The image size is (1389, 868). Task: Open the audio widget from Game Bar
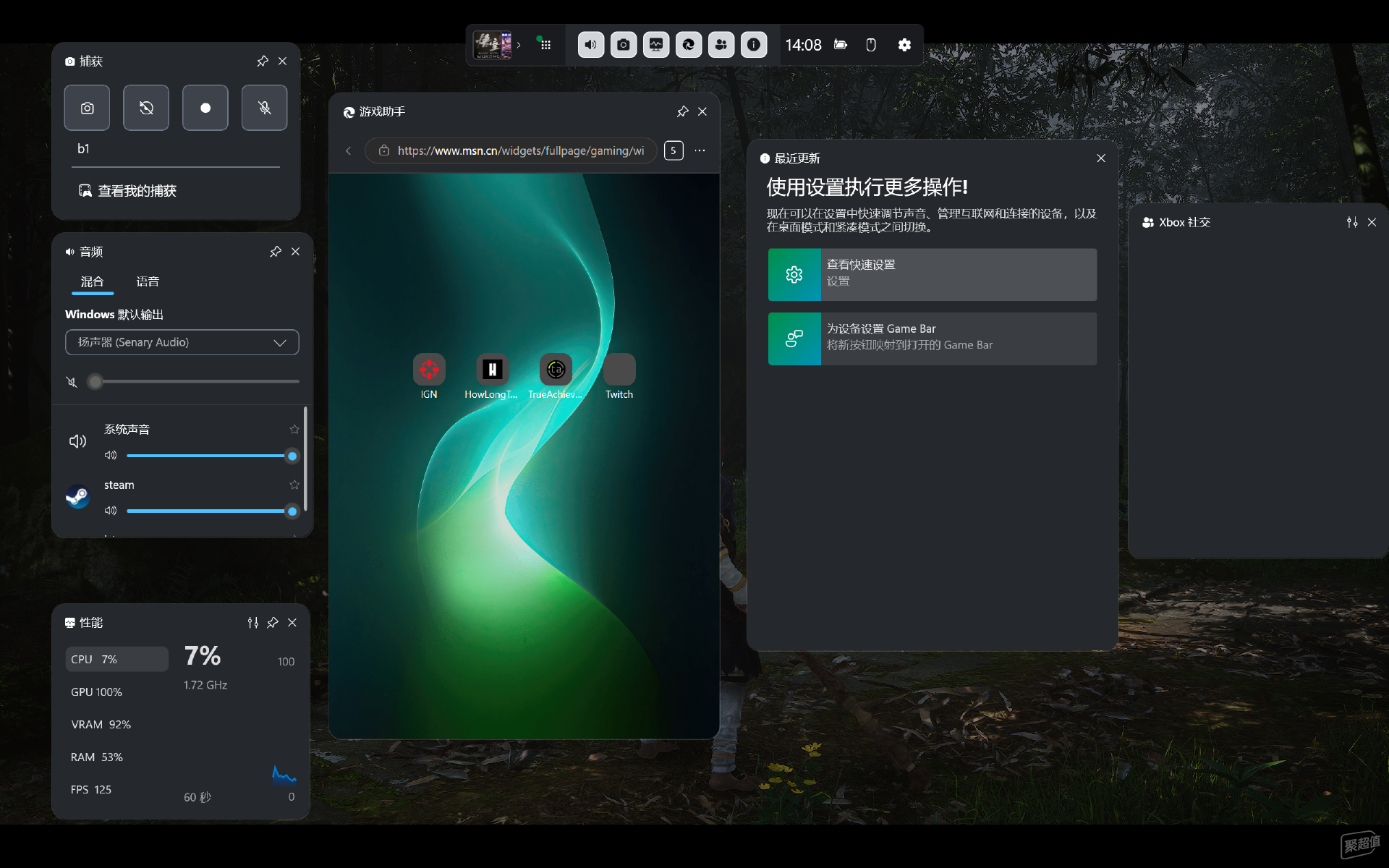tap(591, 45)
